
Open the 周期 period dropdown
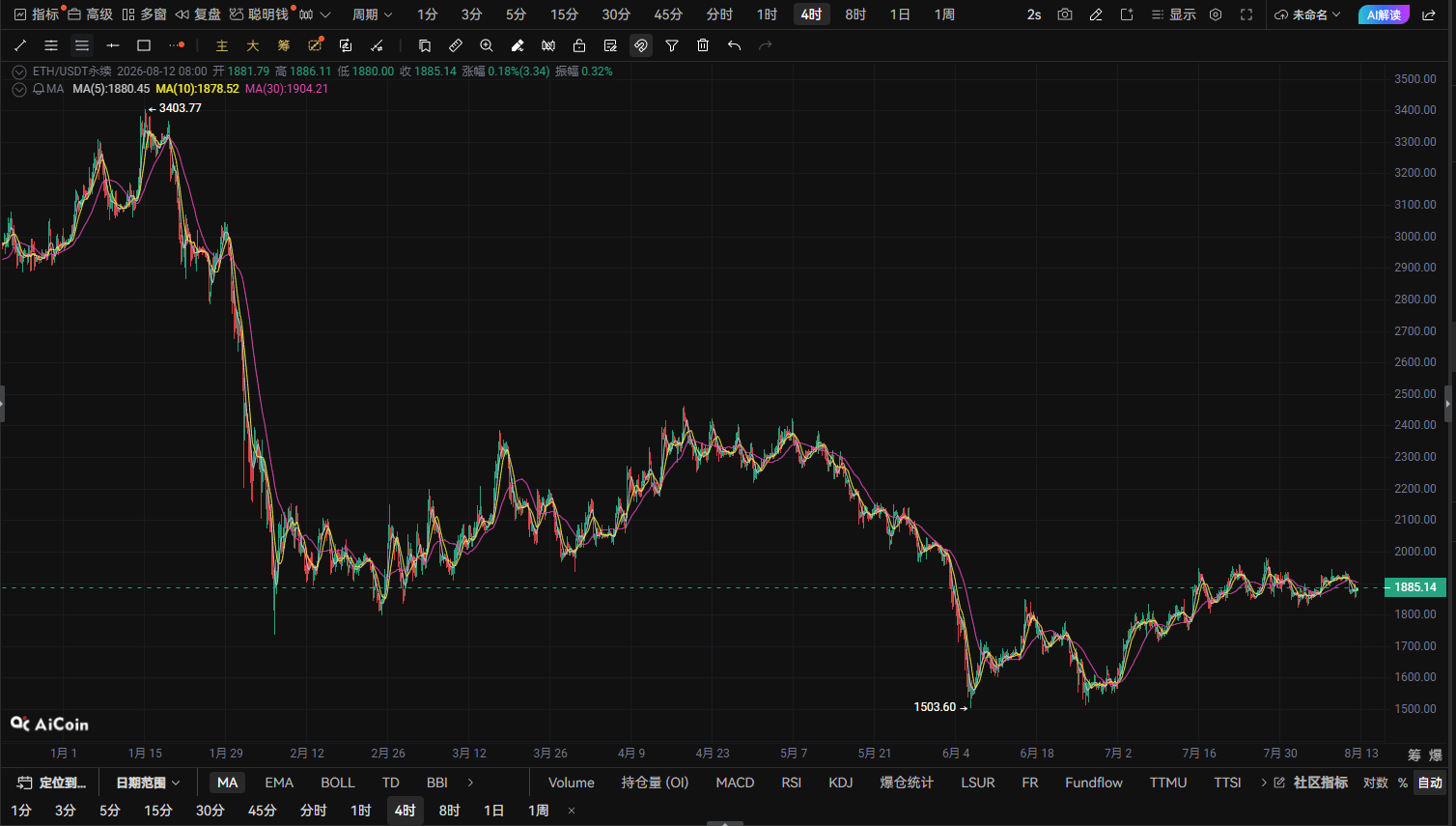[x=372, y=14]
